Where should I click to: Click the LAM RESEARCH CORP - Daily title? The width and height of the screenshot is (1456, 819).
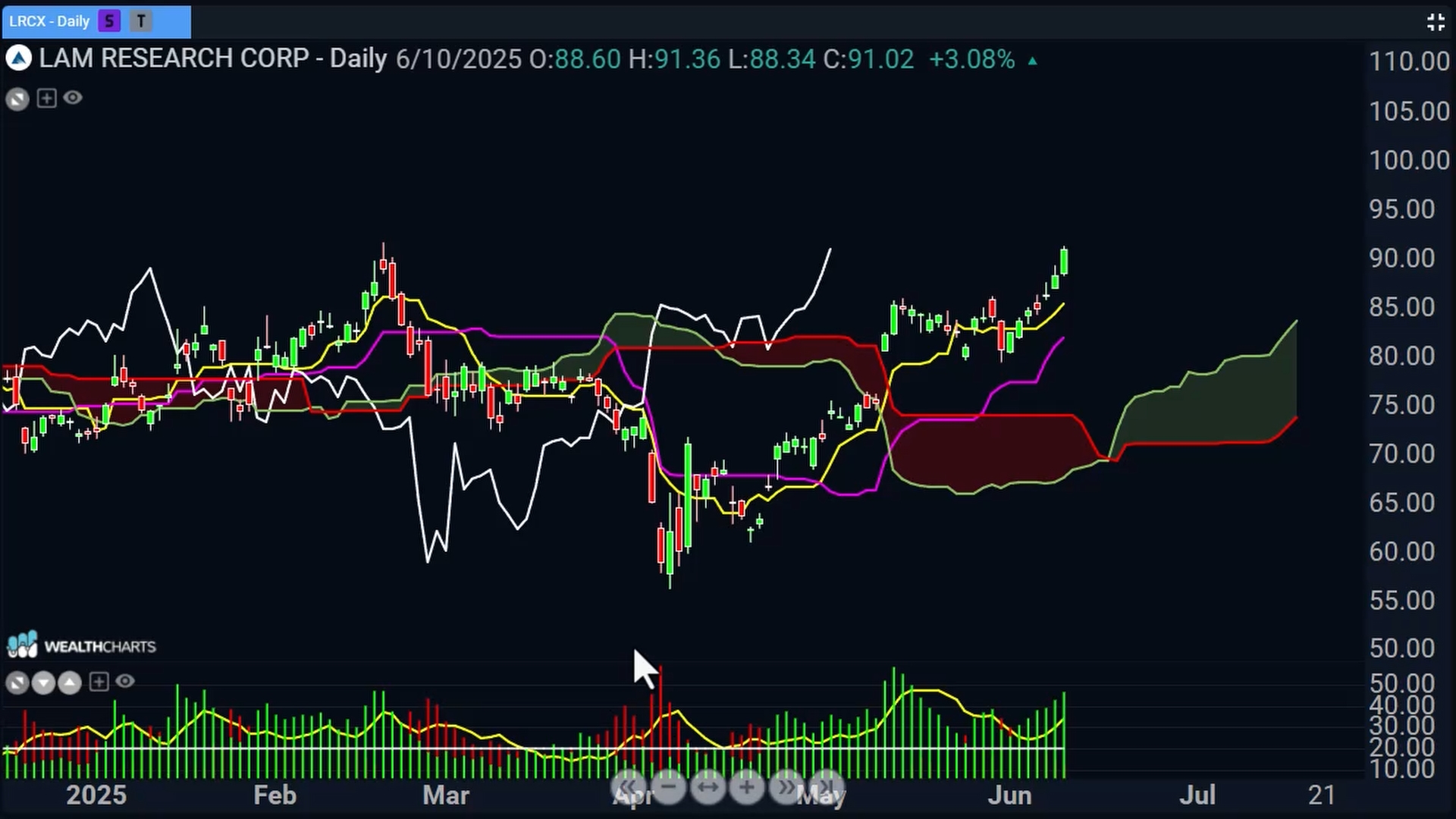click(213, 58)
